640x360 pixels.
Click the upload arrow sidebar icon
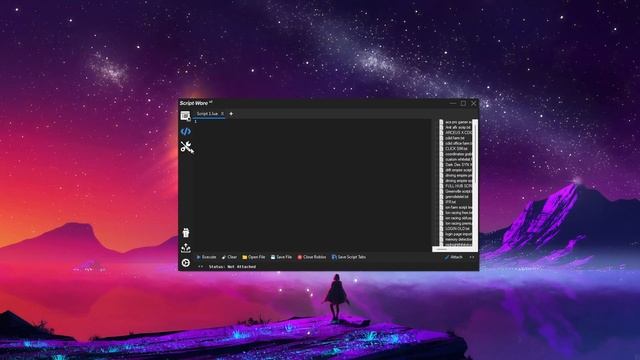coord(186,248)
